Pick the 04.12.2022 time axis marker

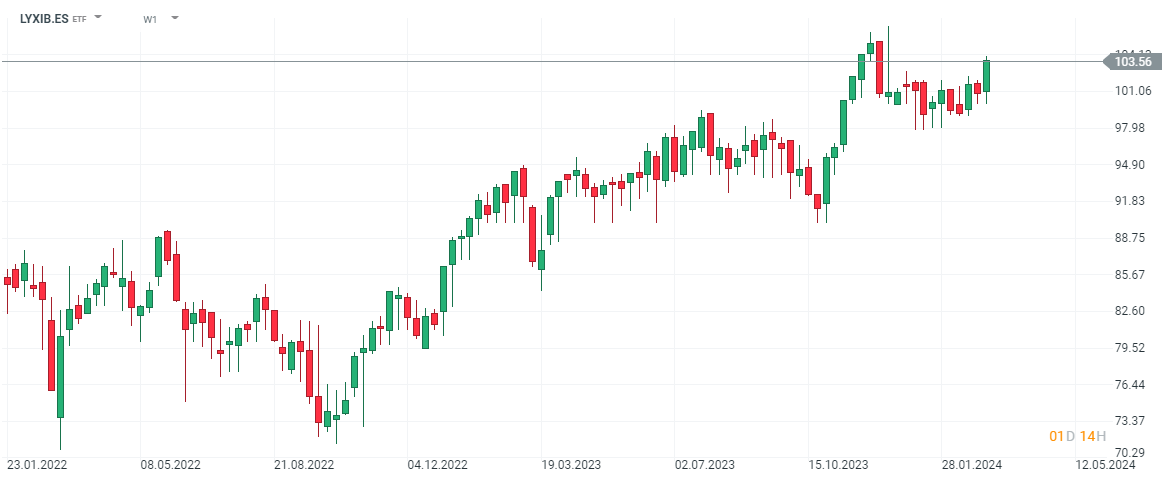(437, 465)
